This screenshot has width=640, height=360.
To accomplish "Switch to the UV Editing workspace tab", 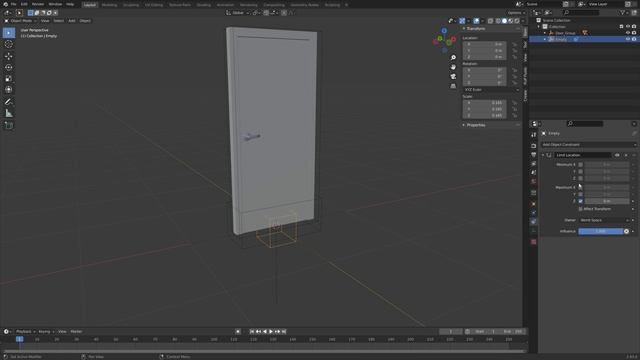I will (x=153, y=5).
